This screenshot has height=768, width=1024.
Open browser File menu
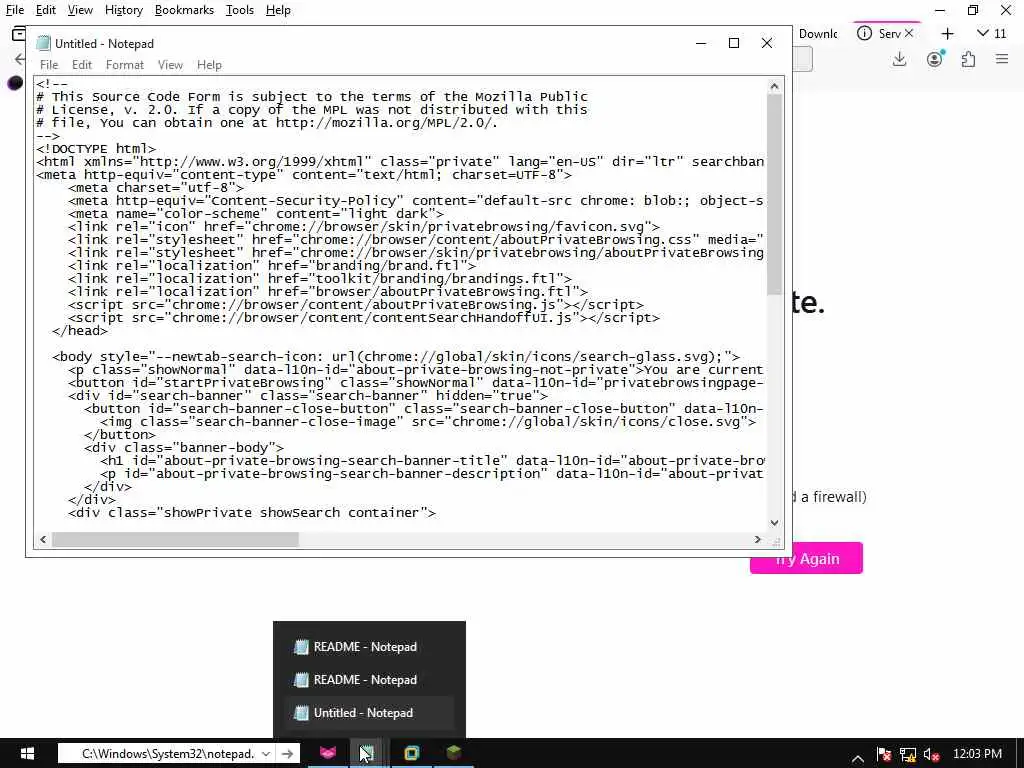[x=14, y=10]
